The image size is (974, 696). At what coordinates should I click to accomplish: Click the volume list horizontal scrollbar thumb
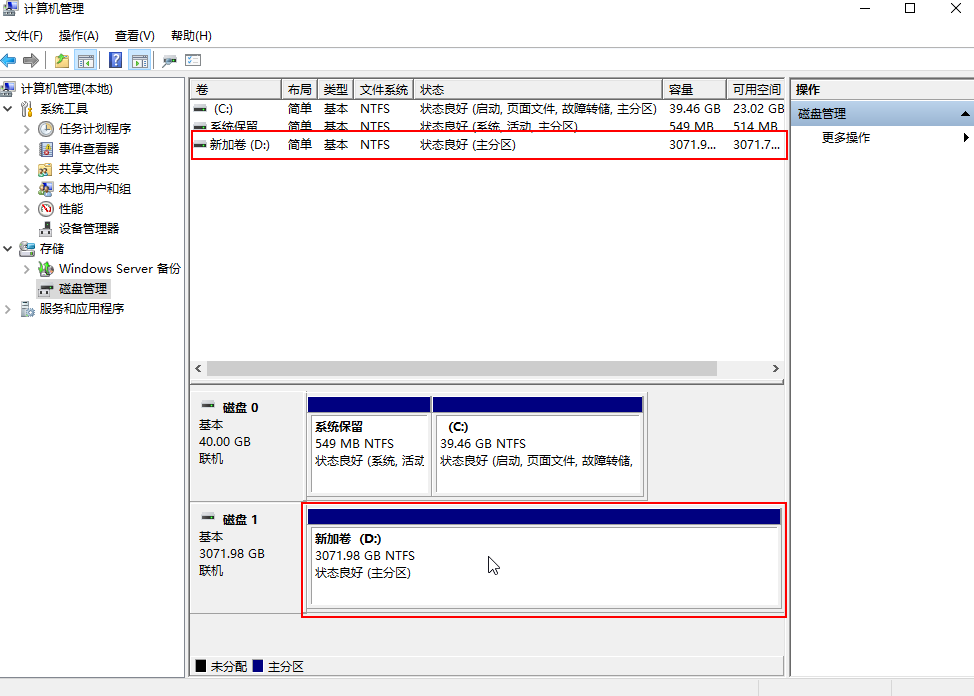click(x=462, y=369)
